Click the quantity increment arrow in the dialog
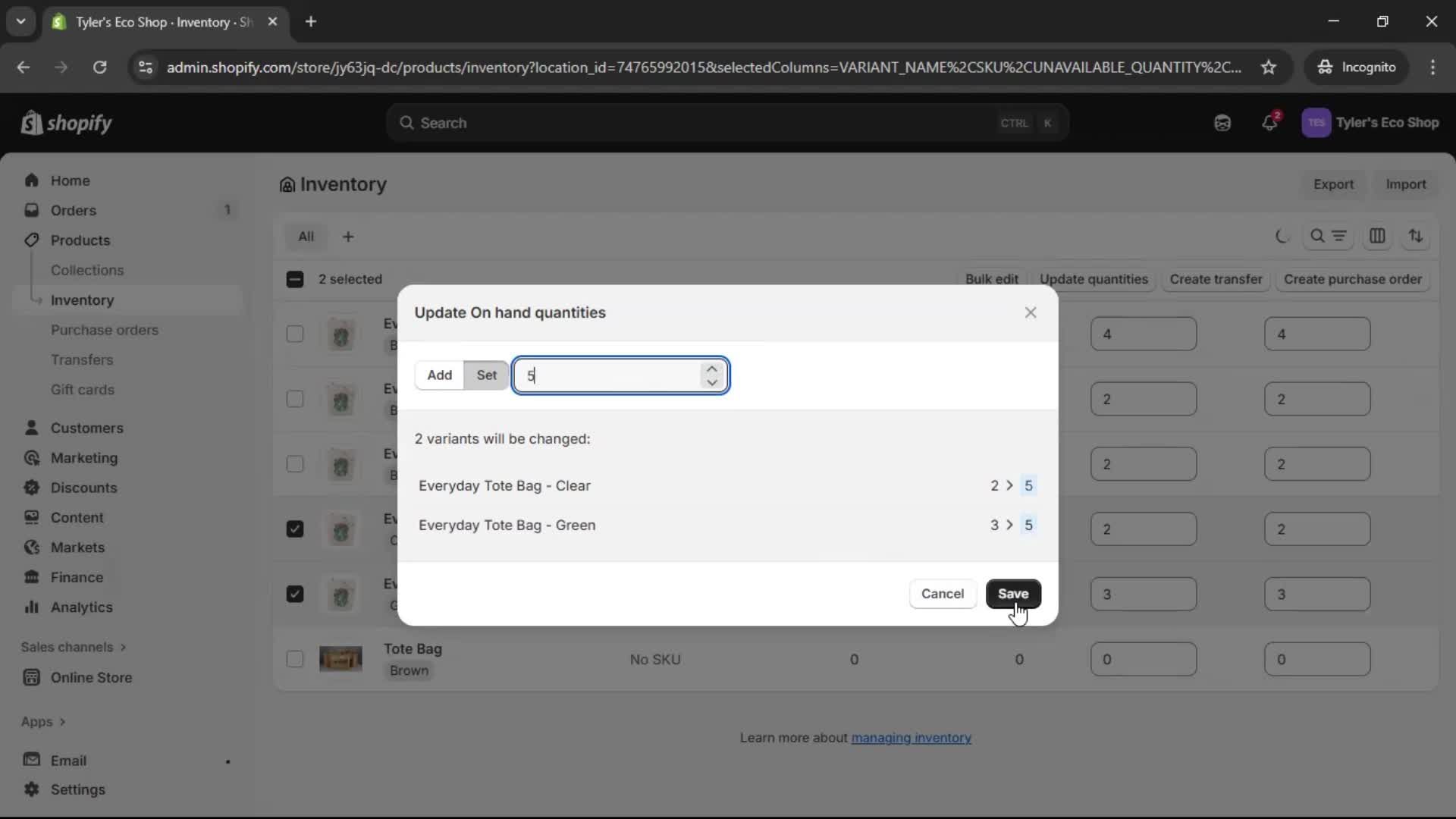 (x=712, y=367)
